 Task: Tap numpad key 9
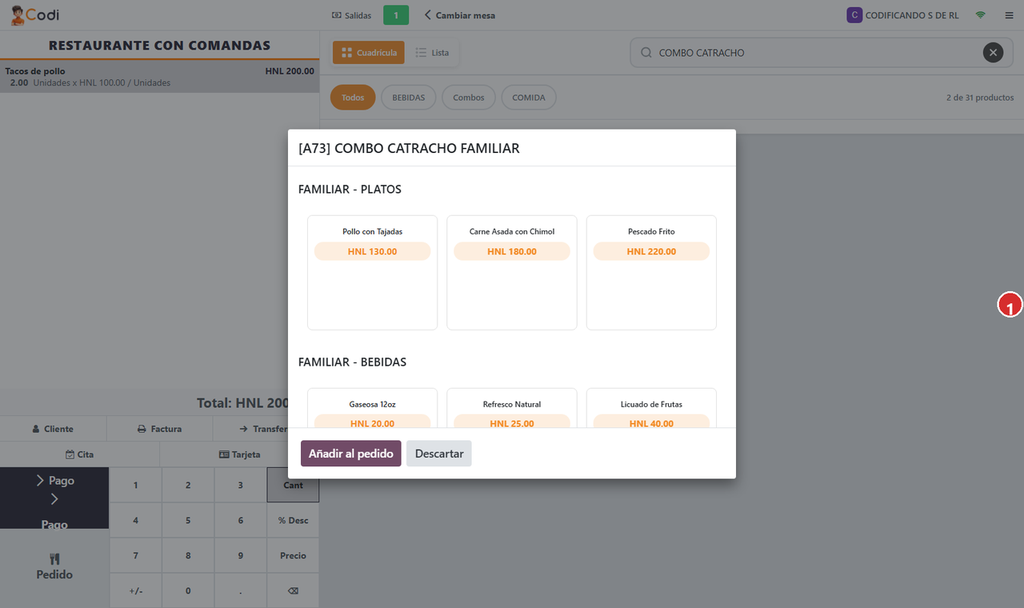(x=240, y=556)
